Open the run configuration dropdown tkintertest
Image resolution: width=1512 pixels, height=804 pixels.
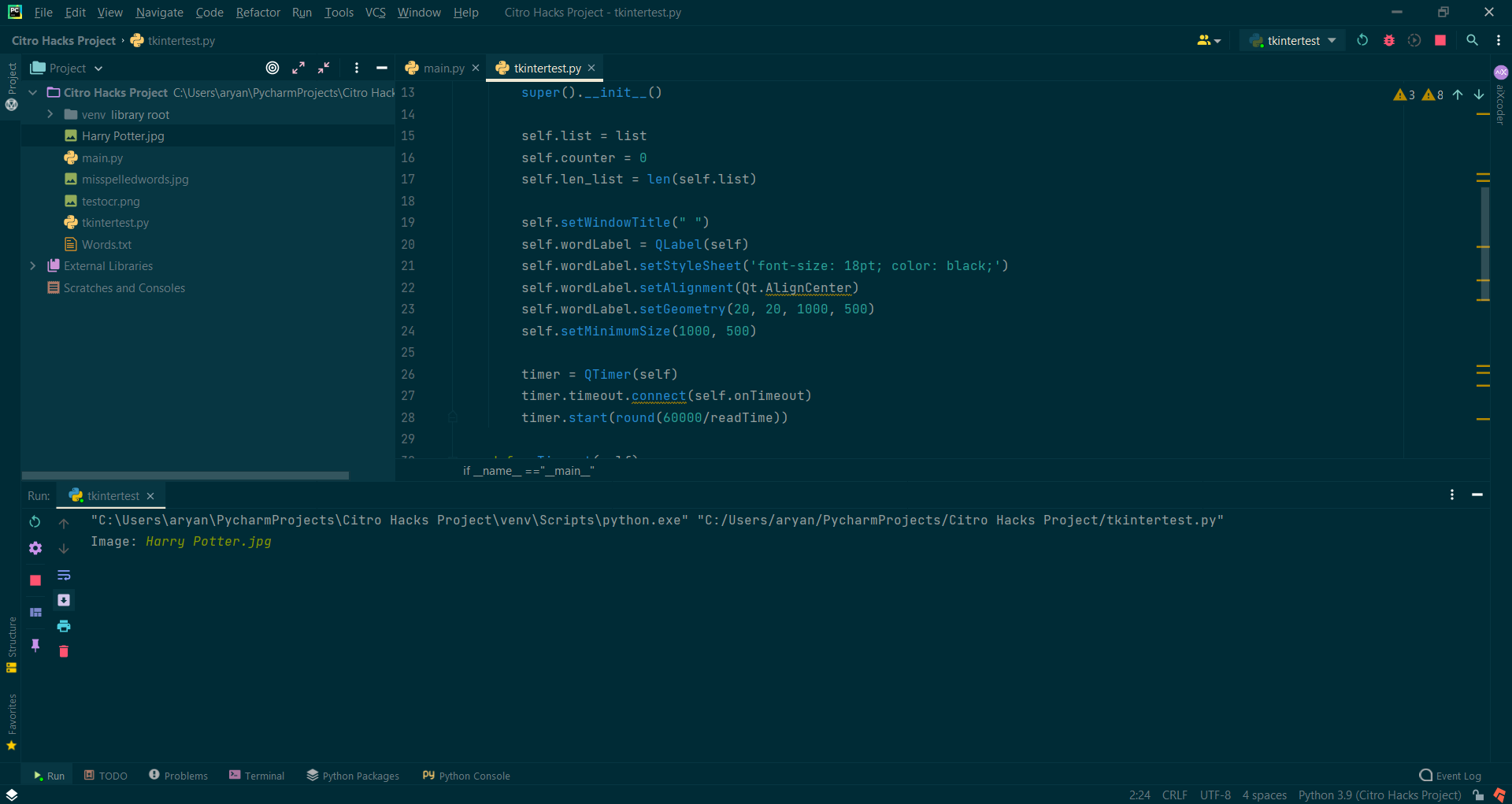[1292, 40]
